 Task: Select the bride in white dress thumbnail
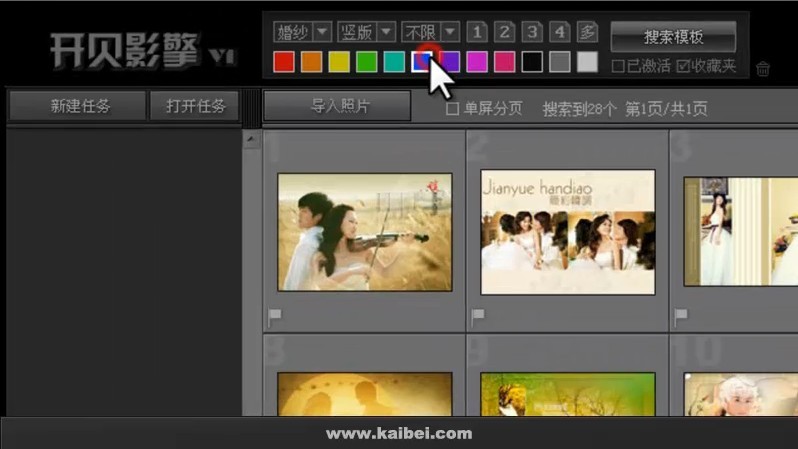[x=740, y=232]
